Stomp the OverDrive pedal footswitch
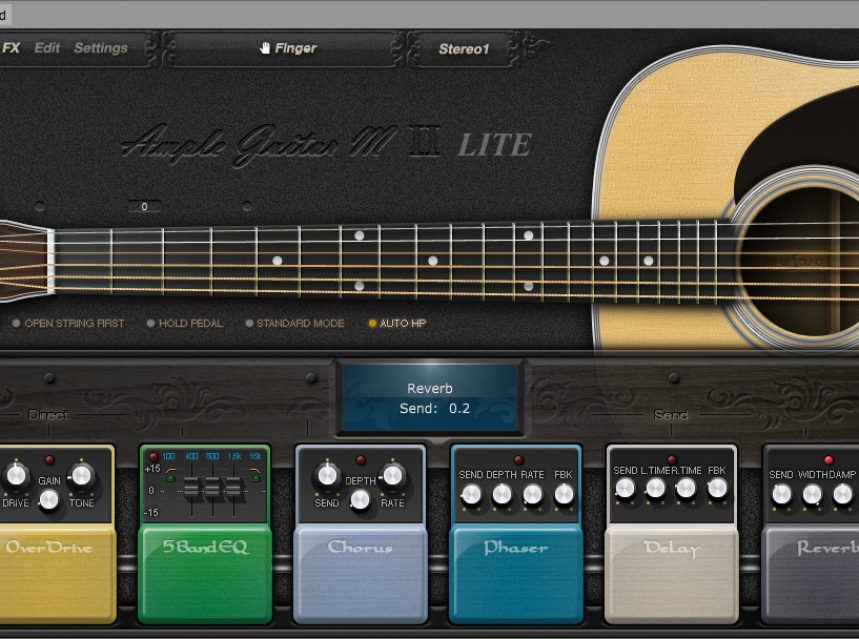 pos(57,574)
